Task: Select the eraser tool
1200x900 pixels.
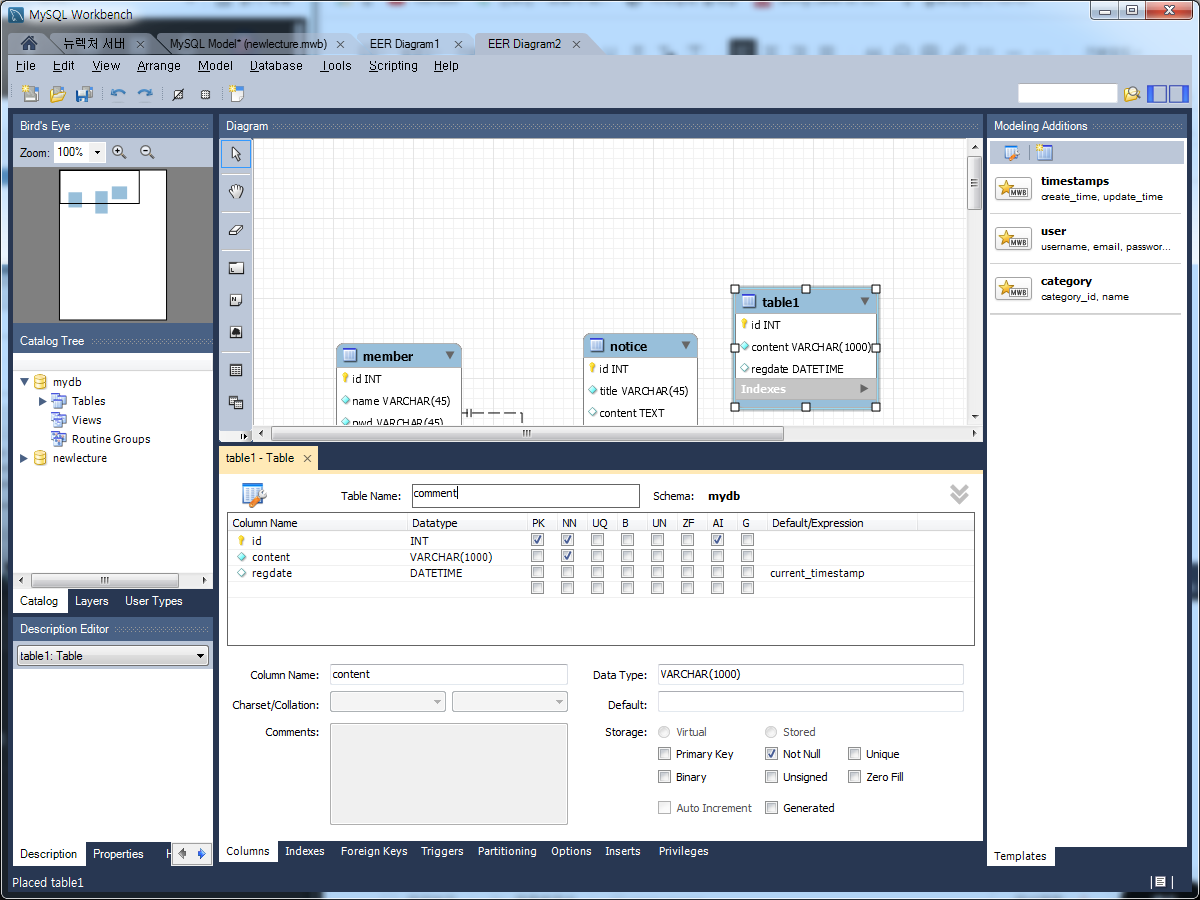Action: point(236,229)
